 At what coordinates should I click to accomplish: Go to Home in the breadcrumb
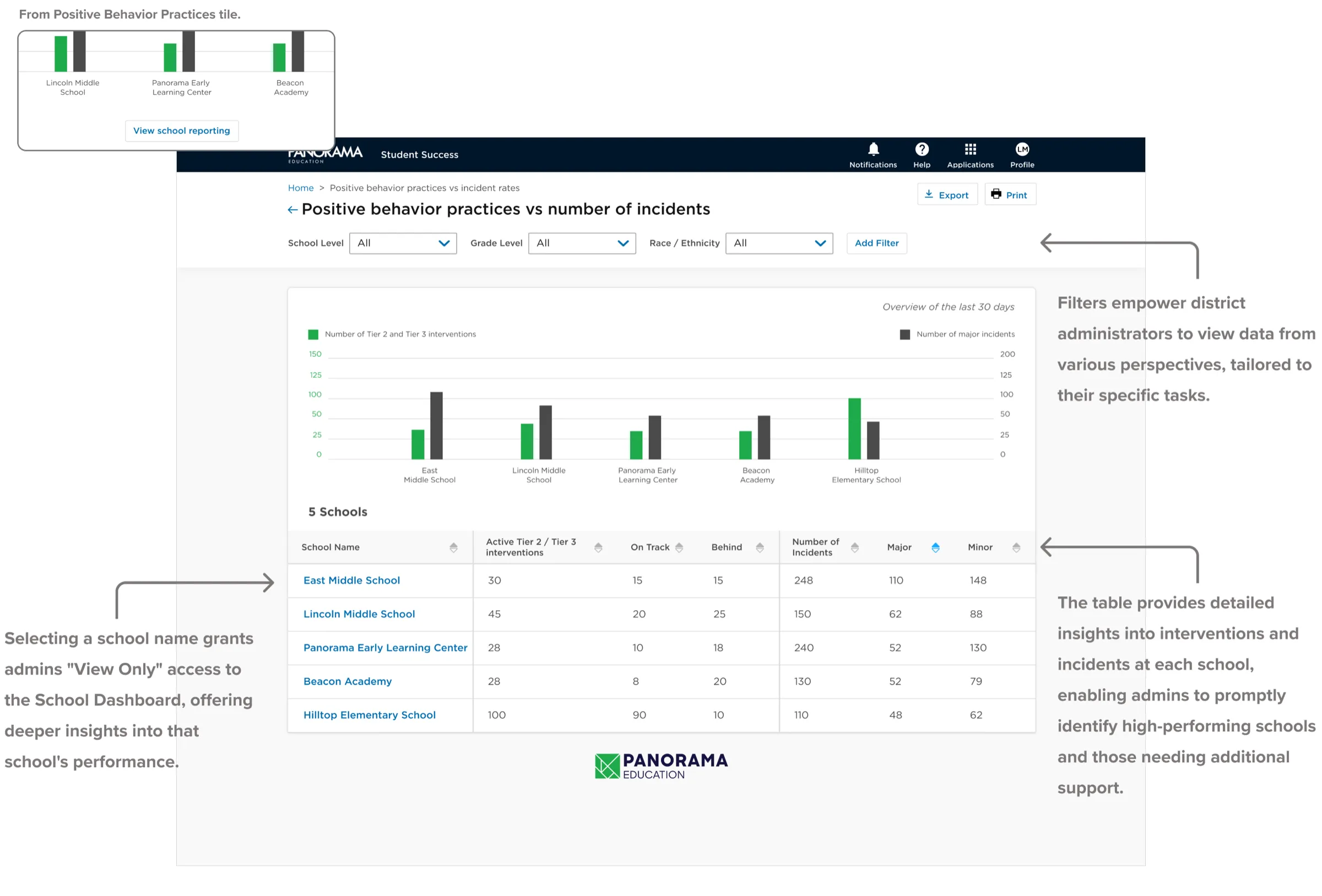click(x=300, y=188)
